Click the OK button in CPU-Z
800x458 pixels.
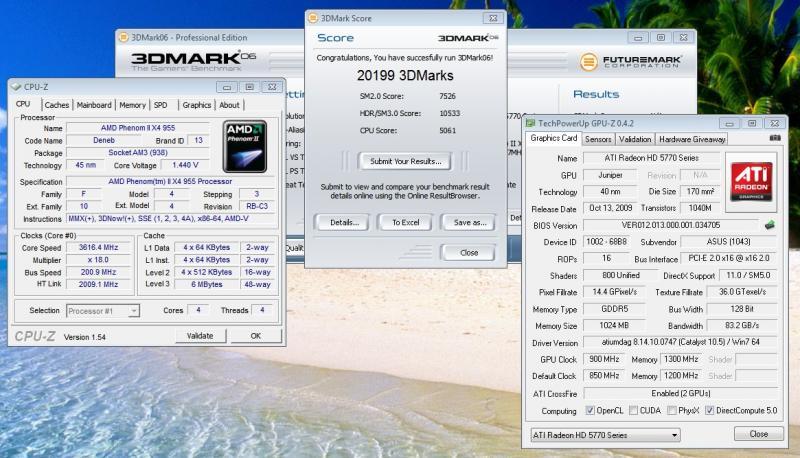256,336
